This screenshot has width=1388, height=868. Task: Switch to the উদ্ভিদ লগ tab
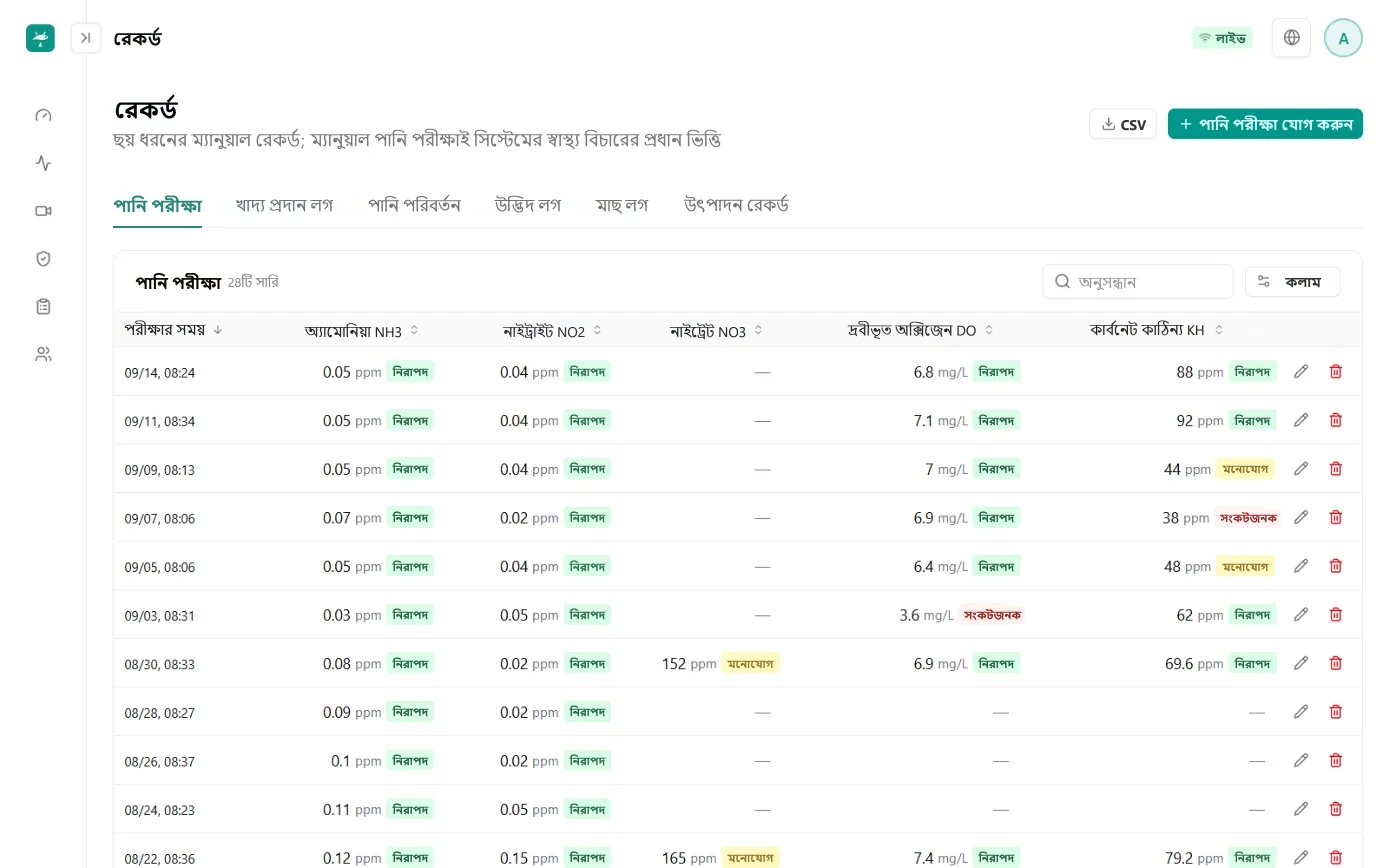click(528, 205)
